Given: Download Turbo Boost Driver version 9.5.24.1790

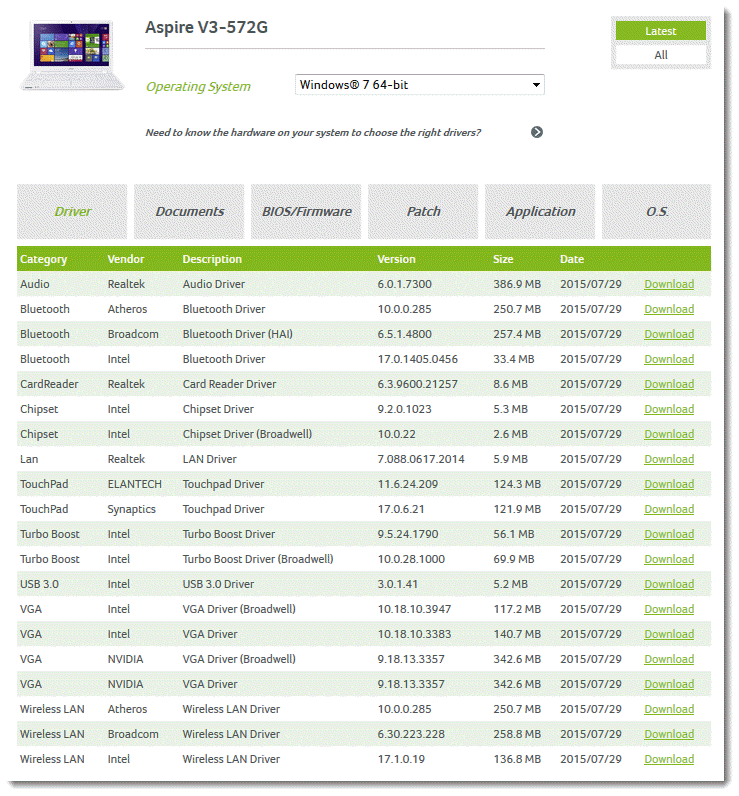Looking at the screenshot, I should tap(669, 534).
